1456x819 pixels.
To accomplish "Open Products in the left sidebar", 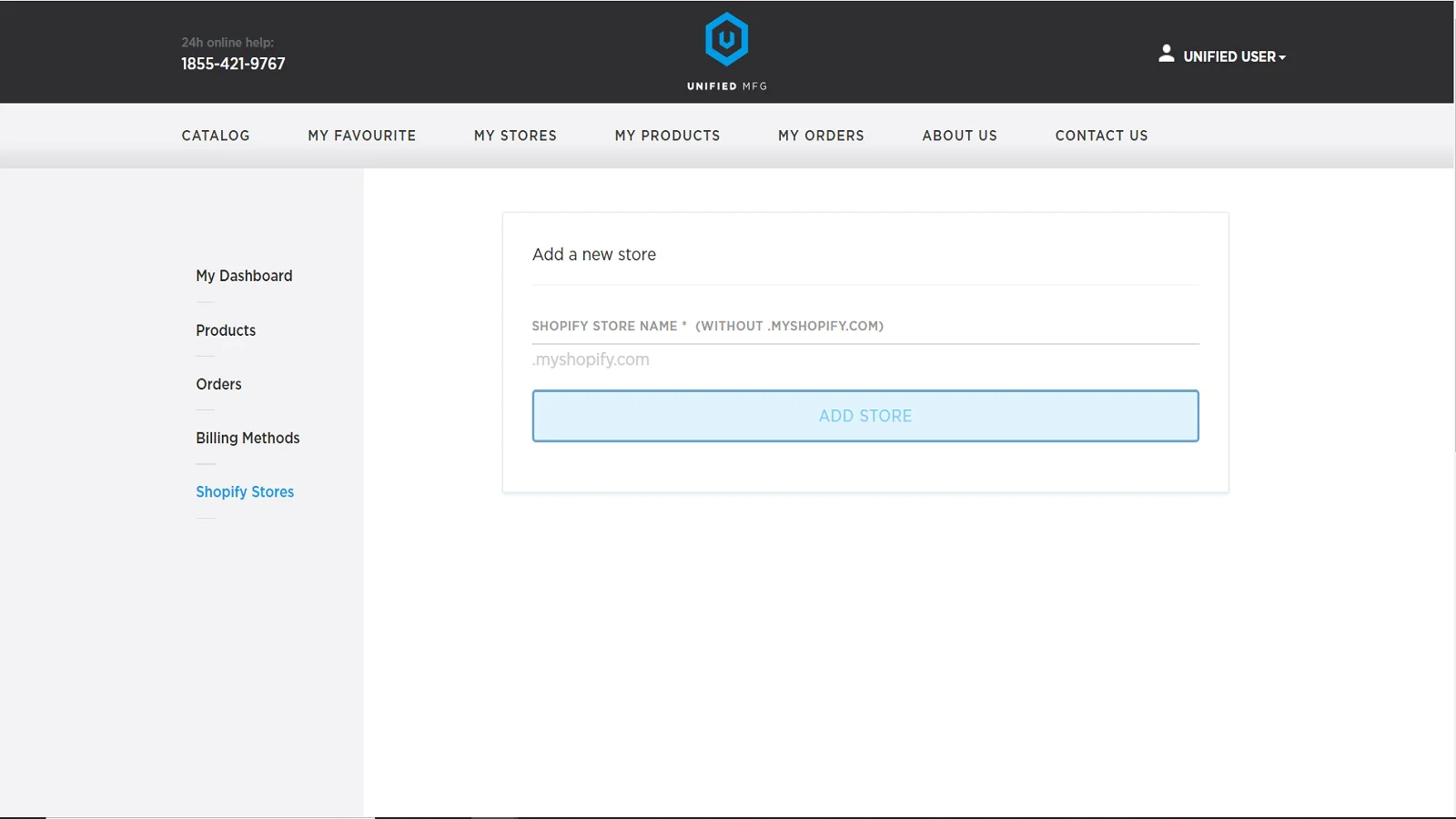I will 226,330.
